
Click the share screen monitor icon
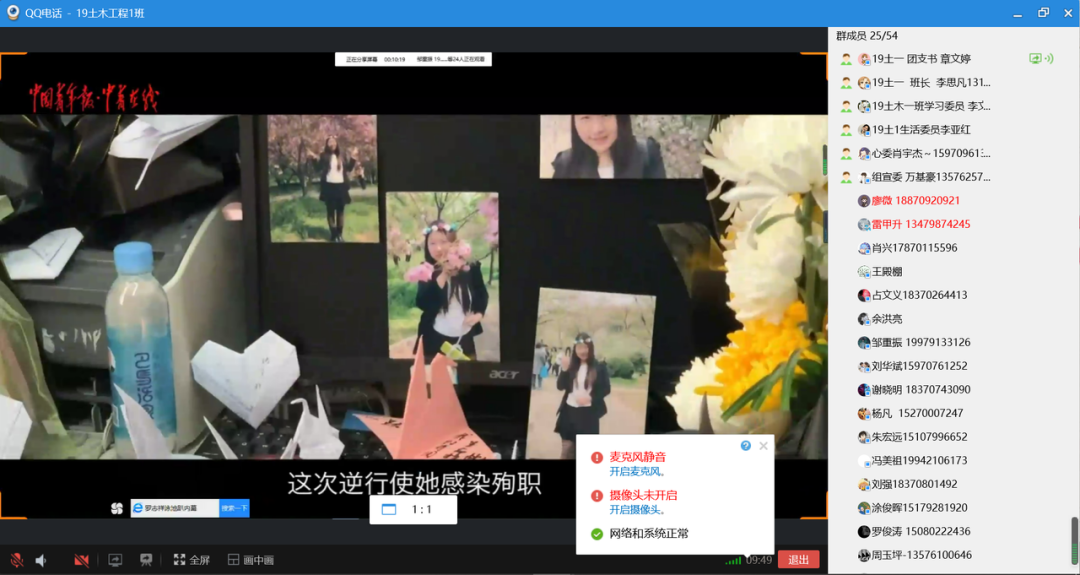coord(115,560)
